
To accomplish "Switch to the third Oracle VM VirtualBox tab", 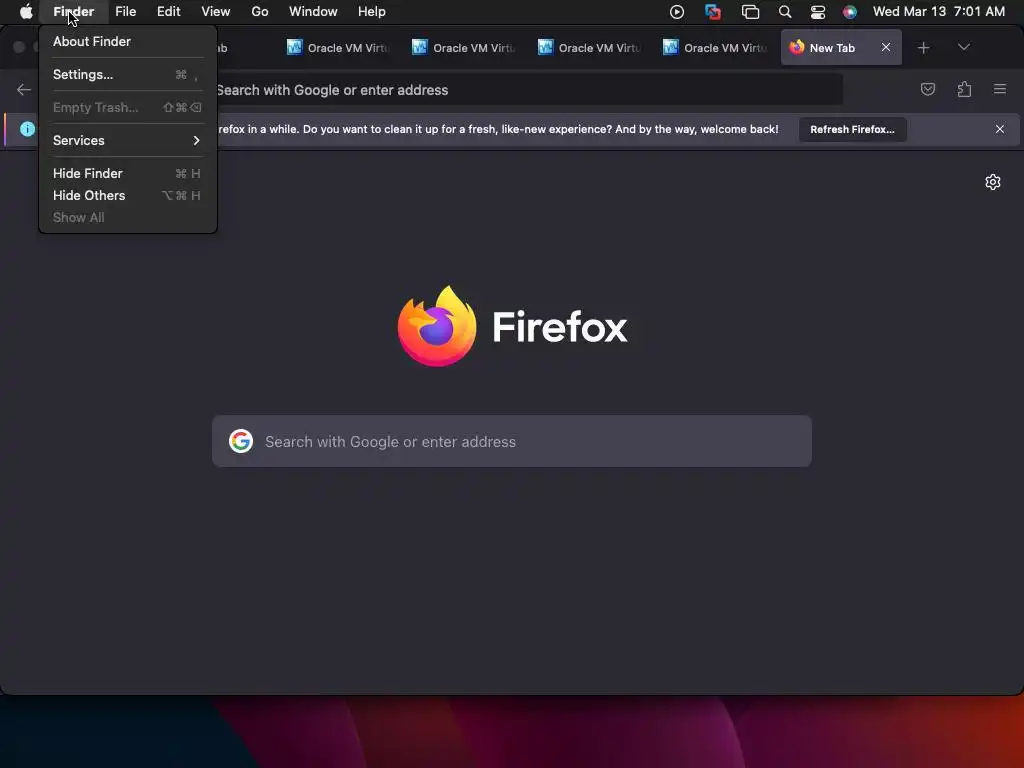I will click(589, 48).
